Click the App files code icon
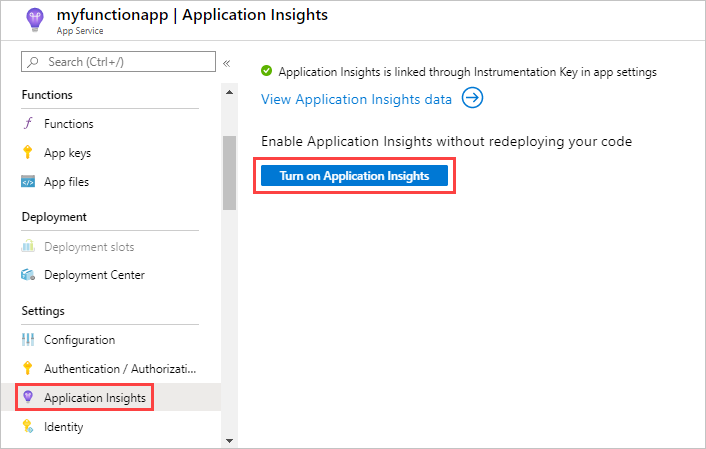The height and width of the screenshot is (449, 706). [x=28, y=182]
